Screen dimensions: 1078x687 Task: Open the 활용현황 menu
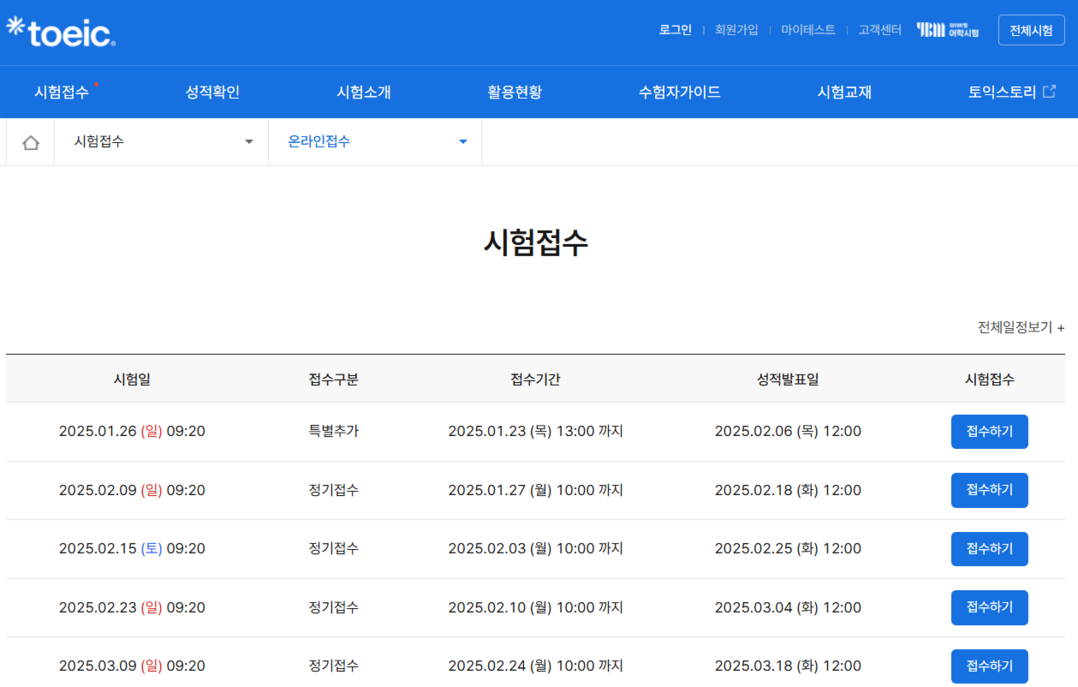click(x=514, y=92)
